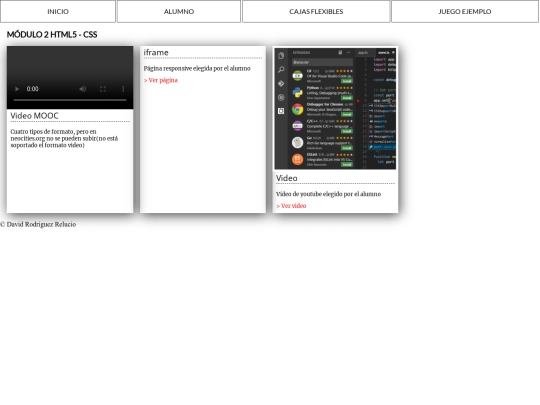This screenshot has height=405, width=540.
Task: Open the ALUMNO menu item
Action: coord(179,11)
